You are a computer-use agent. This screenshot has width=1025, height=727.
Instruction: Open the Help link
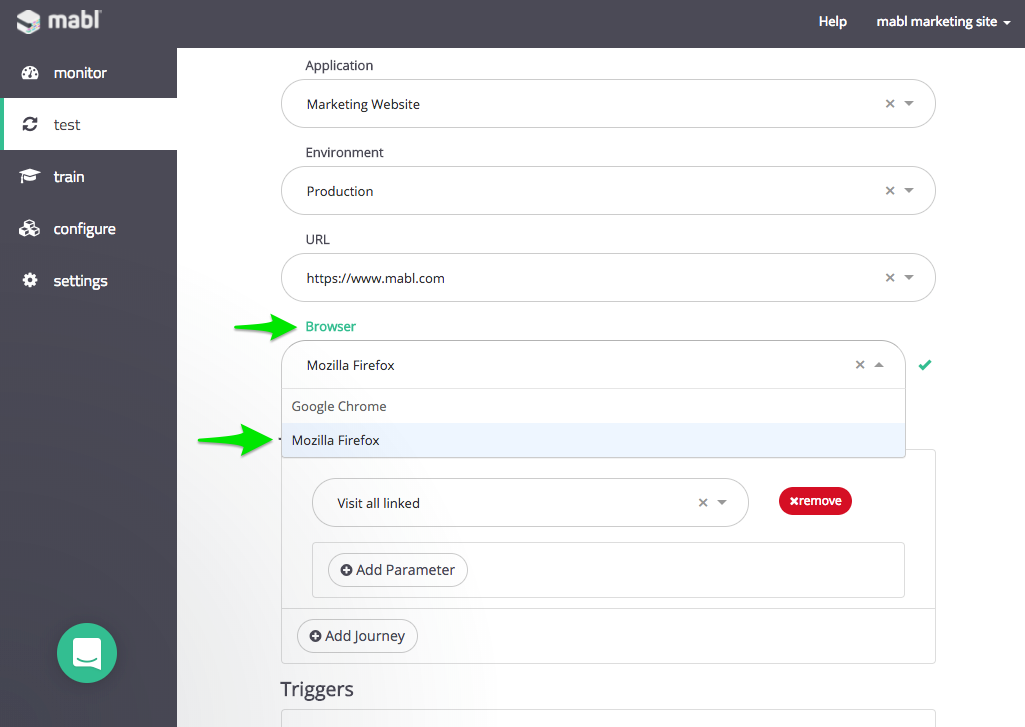832,22
